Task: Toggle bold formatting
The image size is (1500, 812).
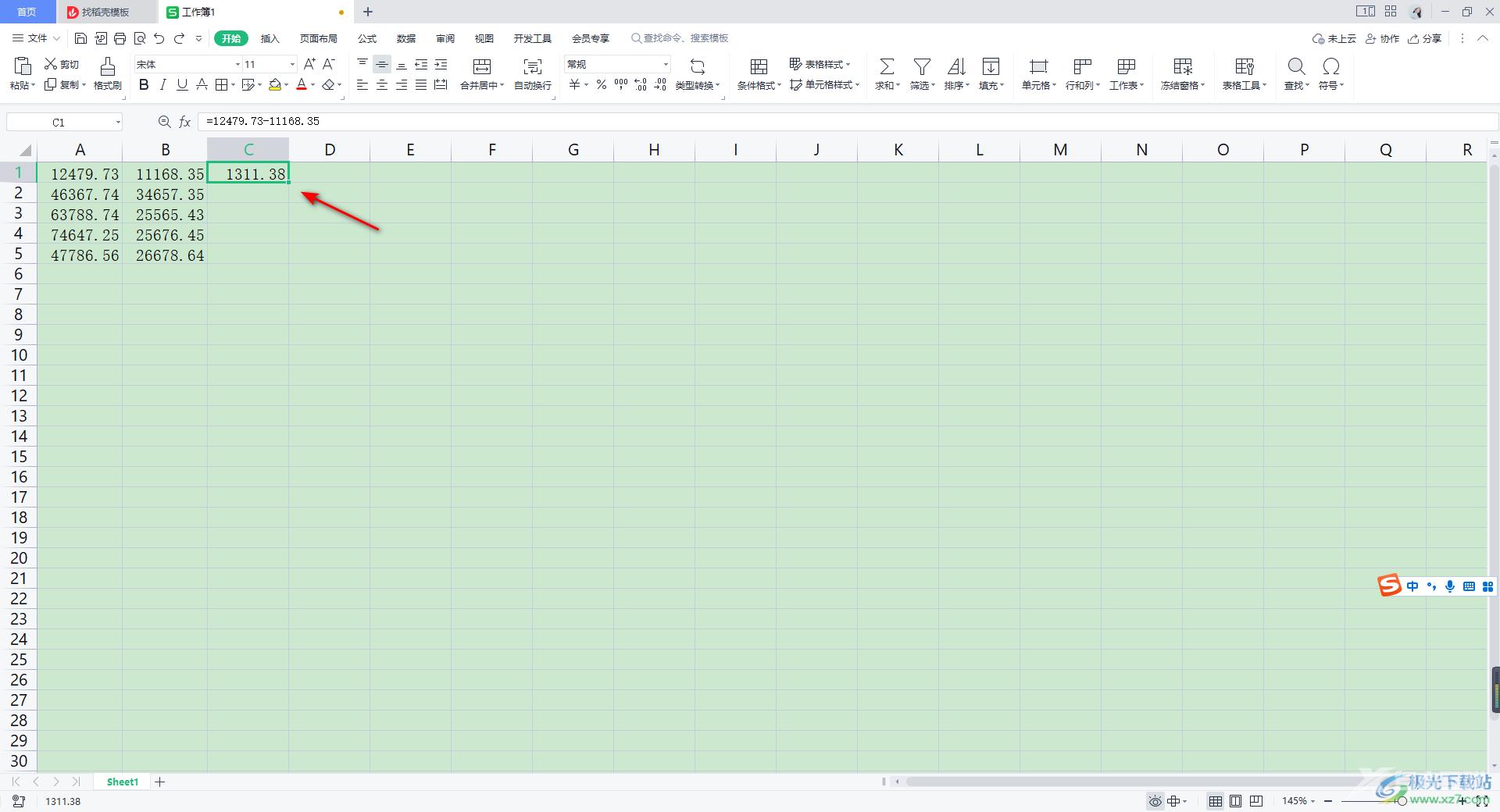Action: (x=144, y=84)
